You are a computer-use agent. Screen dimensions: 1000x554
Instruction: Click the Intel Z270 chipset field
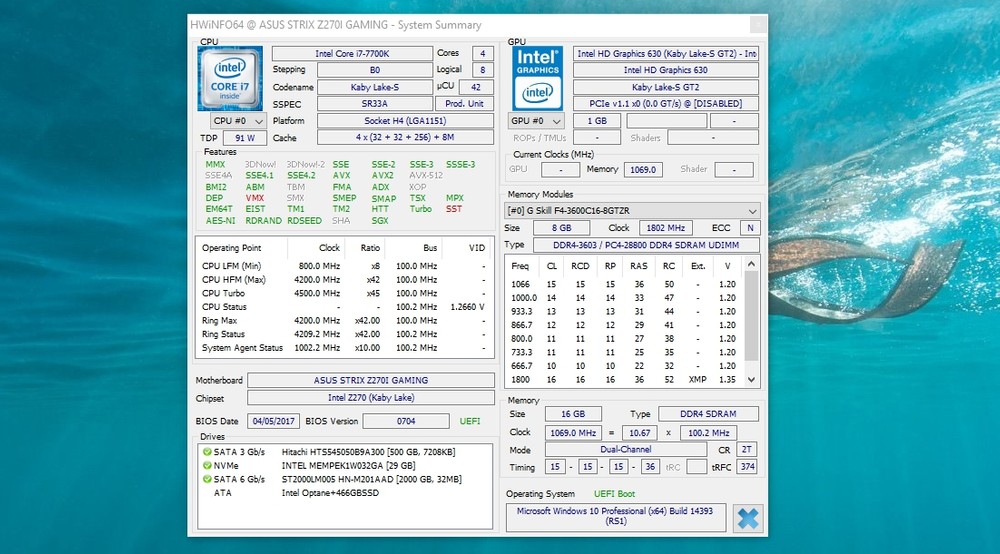pyautogui.click(x=370, y=399)
